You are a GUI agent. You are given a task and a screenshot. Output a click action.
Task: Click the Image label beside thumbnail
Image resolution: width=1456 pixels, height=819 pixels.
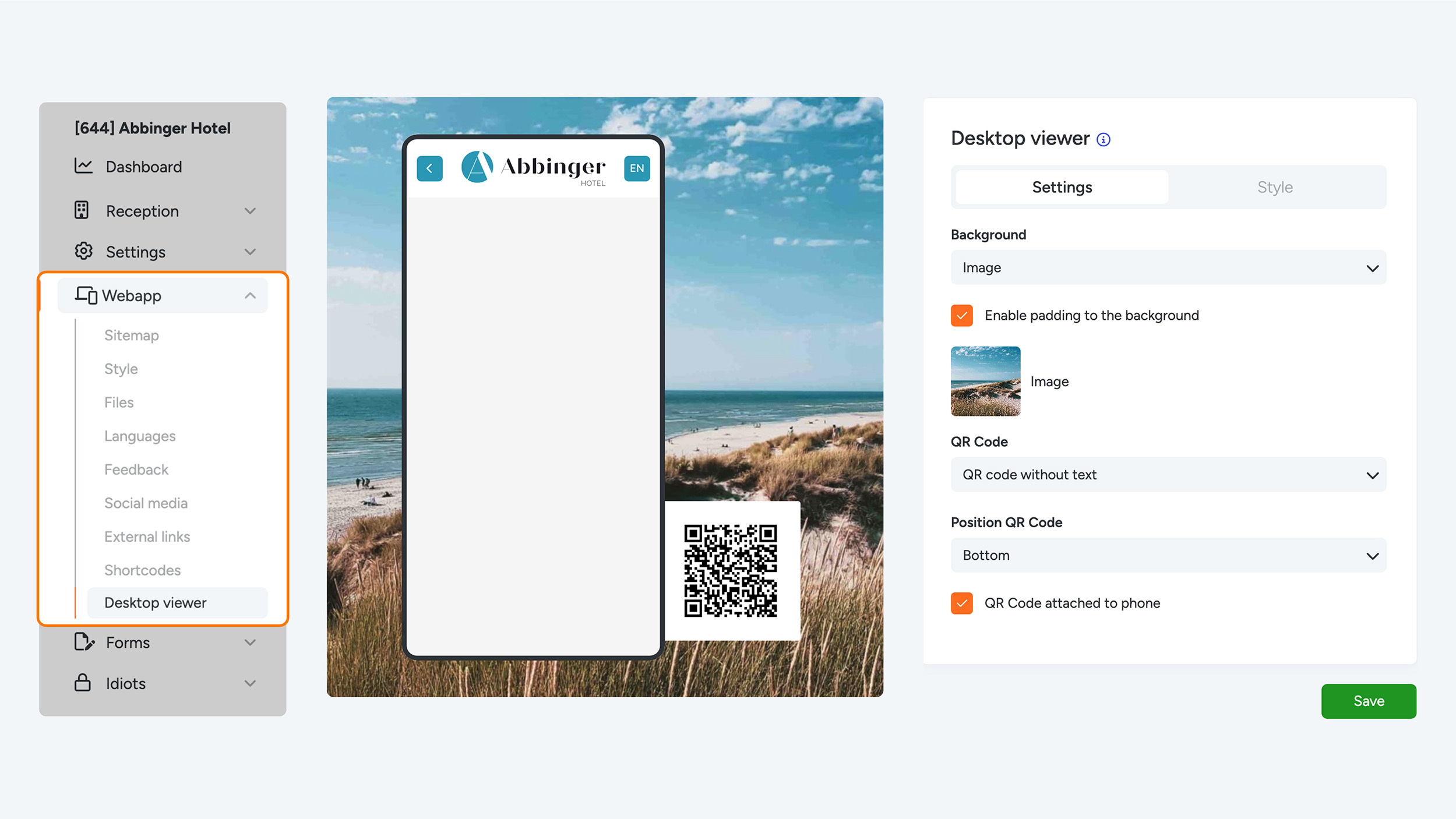coord(1049,382)
